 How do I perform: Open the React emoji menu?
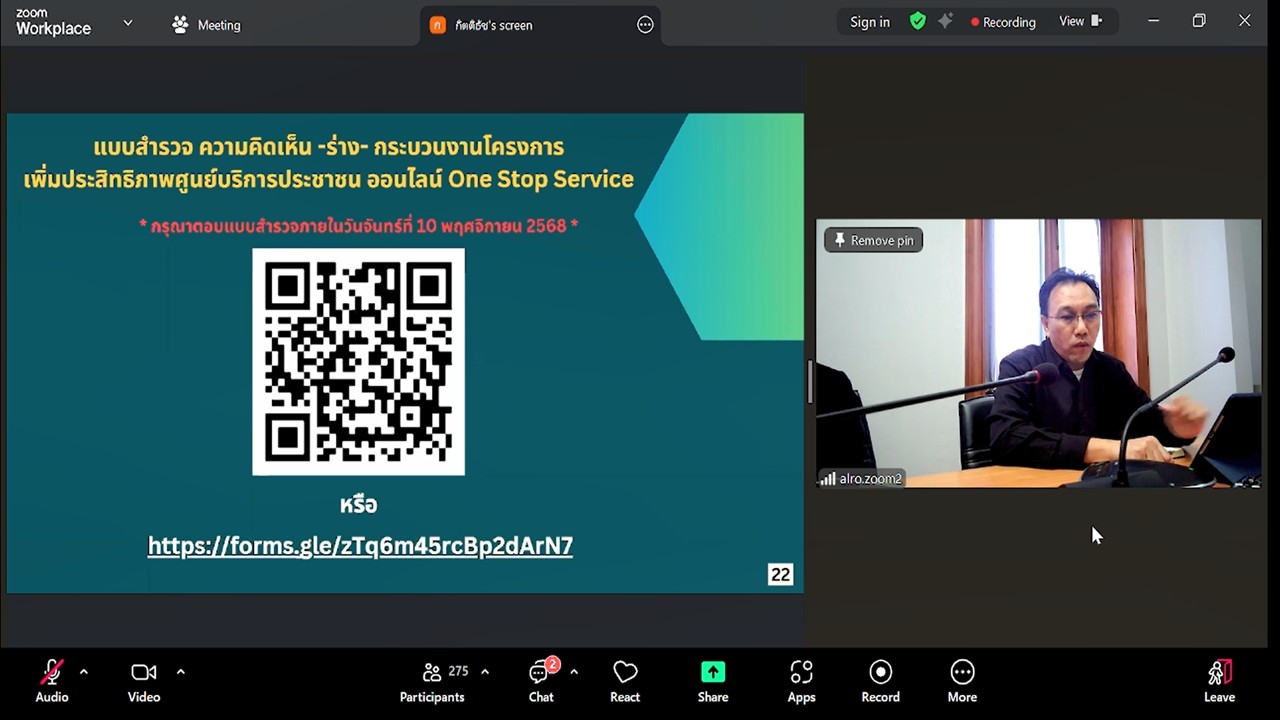pos(625,681)
